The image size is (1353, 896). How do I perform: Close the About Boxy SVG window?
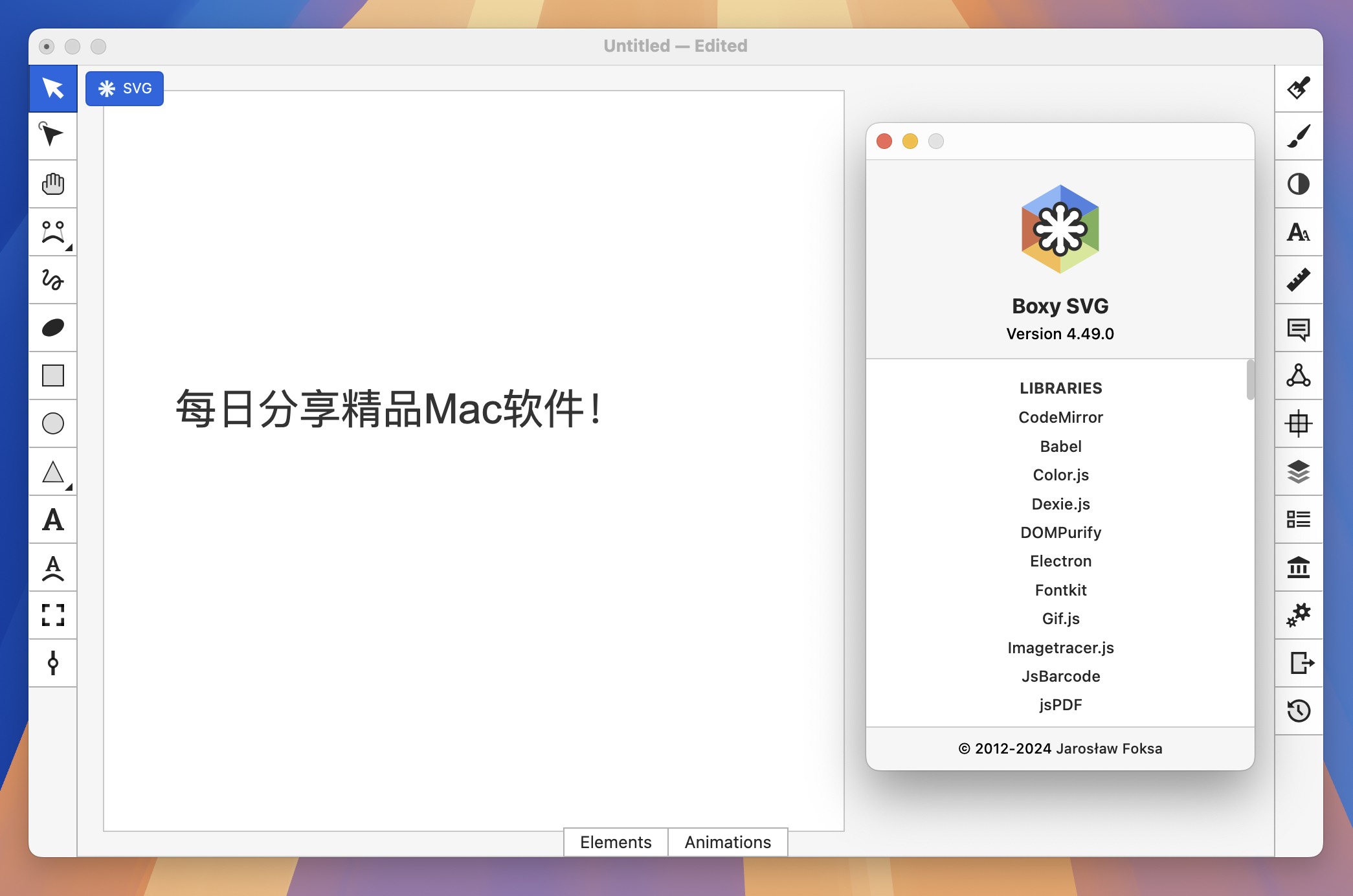(x=884, y=141)
